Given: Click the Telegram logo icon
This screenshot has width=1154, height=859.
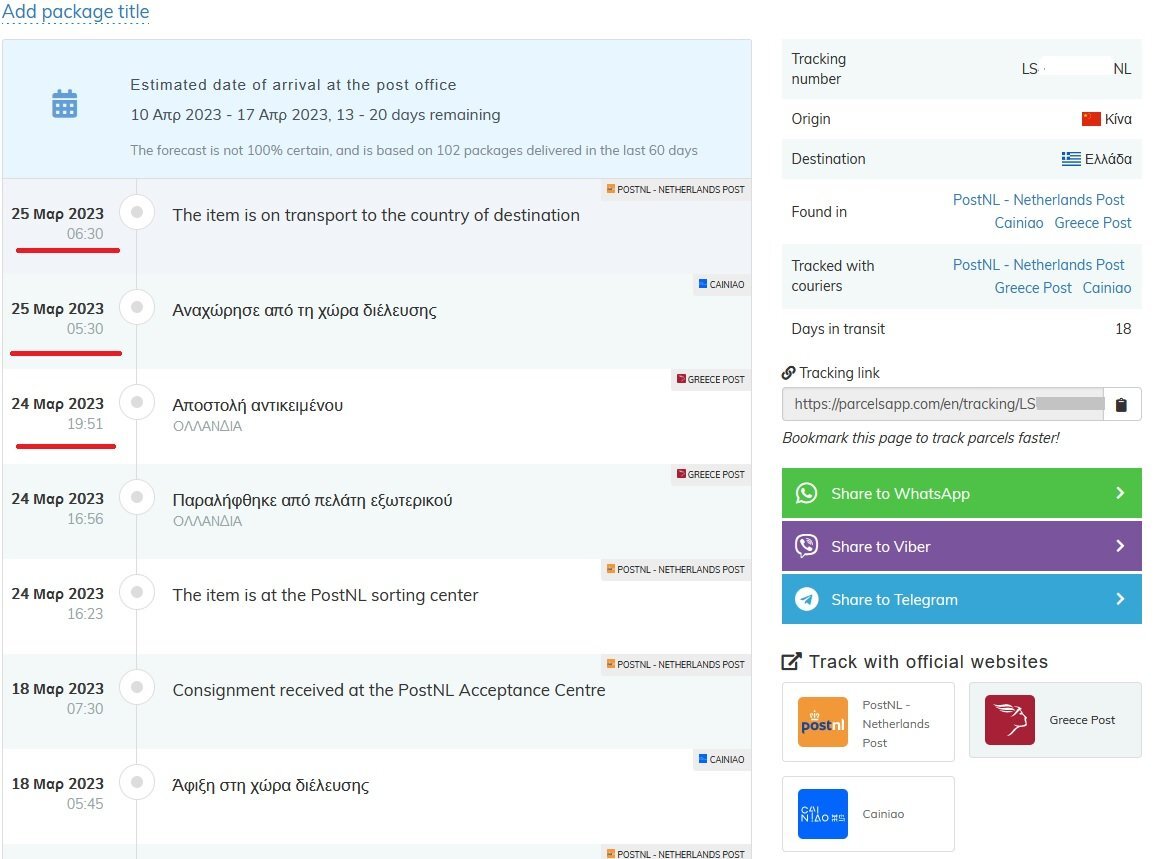Looking at the screenshot, I should click(x=807, y=599).
